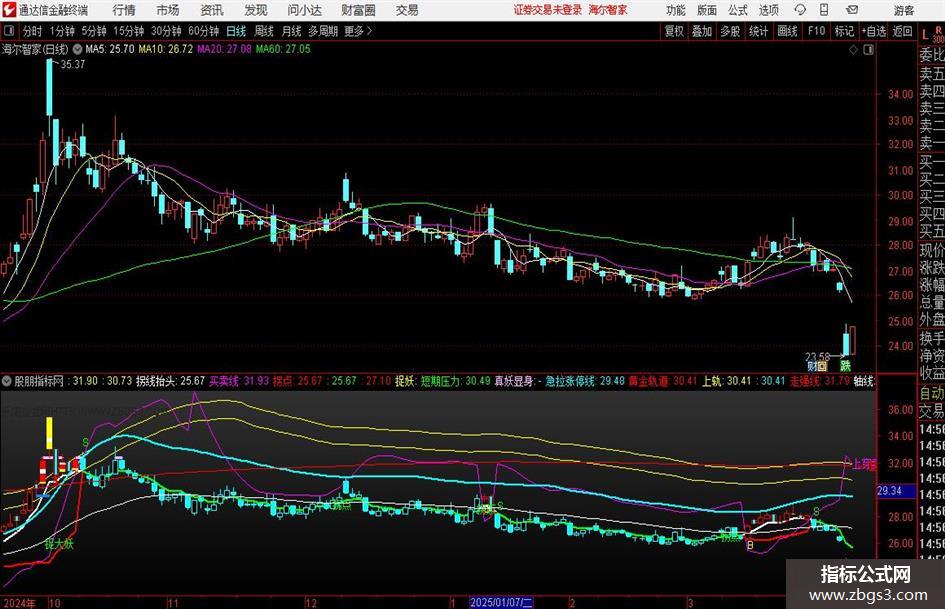Expand the 海尔智家(日线) indicator settings arrow
This screenshot has height=609, width=945.
[78, 49]
